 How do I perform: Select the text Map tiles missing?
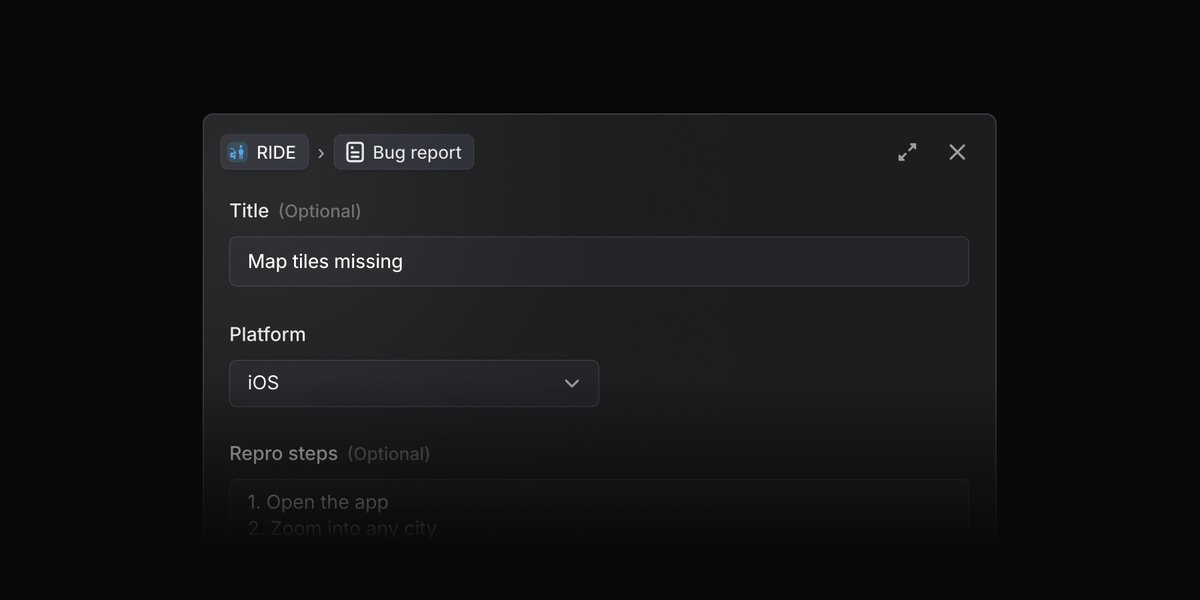[x=325, y=261]
